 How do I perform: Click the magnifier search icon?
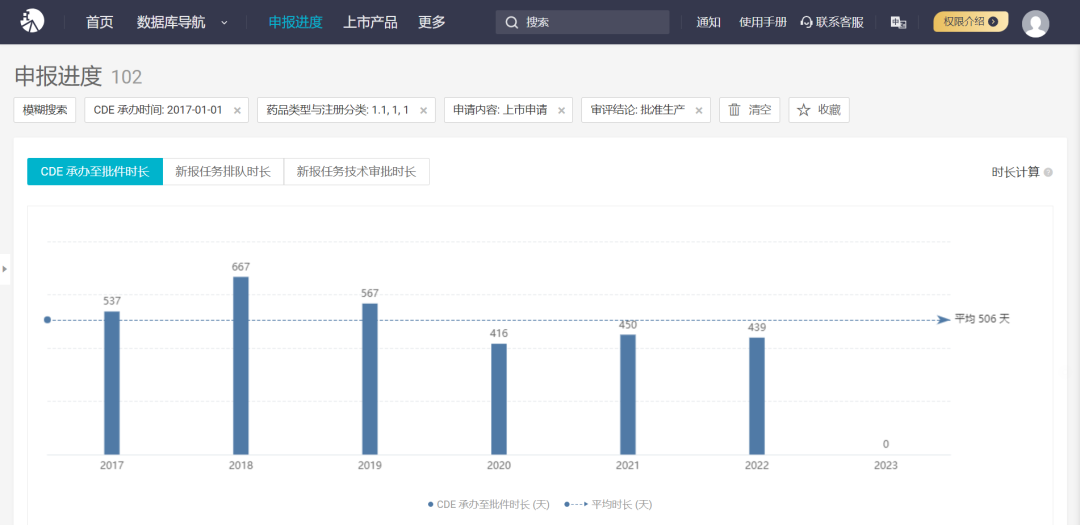512,23
